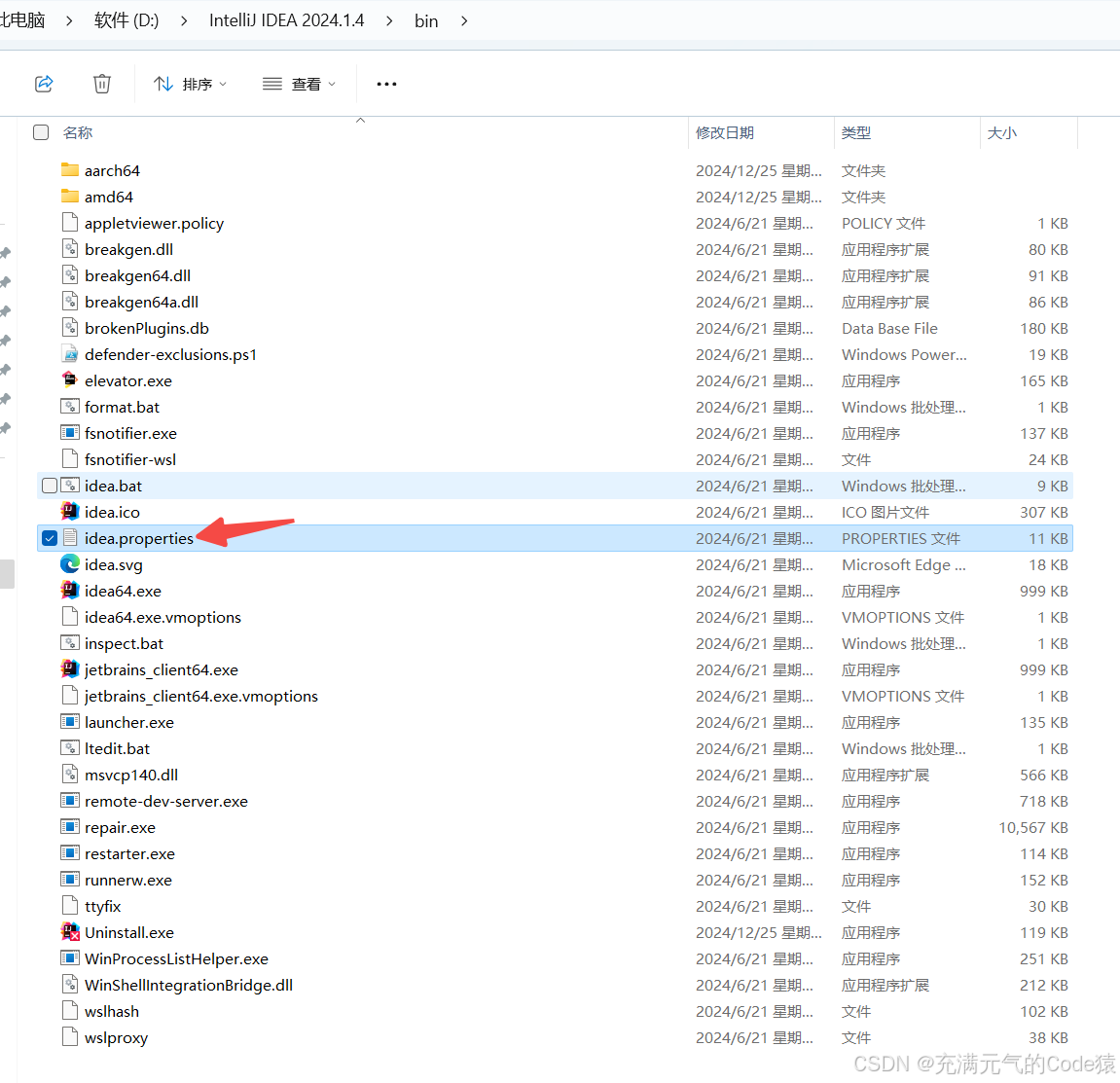Select the WinProcessListHelper.exe icon
Screen dimensions: 1120x1083
pos(70,958)
